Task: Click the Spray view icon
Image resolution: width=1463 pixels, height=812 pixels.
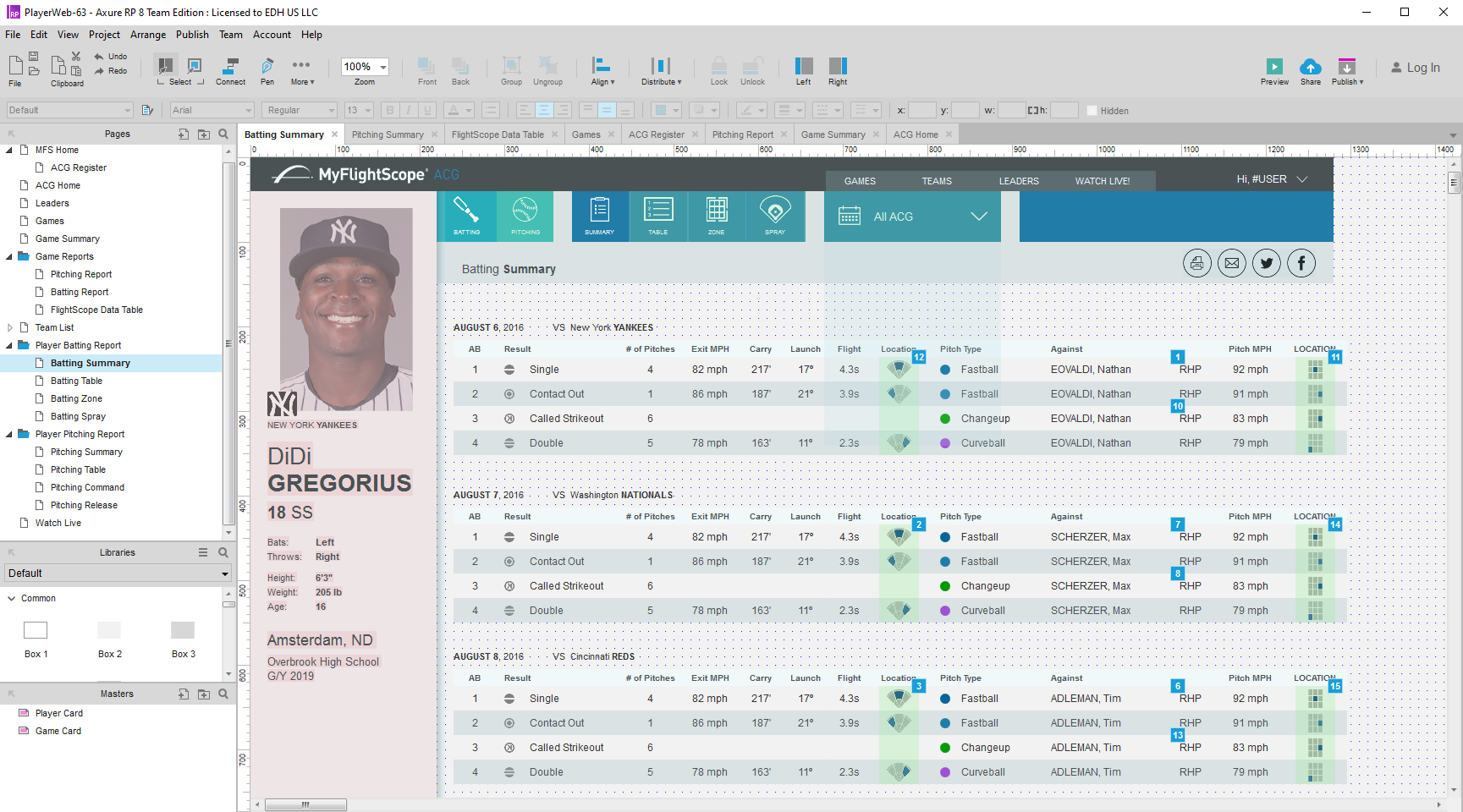Action: tap(775, 215)
